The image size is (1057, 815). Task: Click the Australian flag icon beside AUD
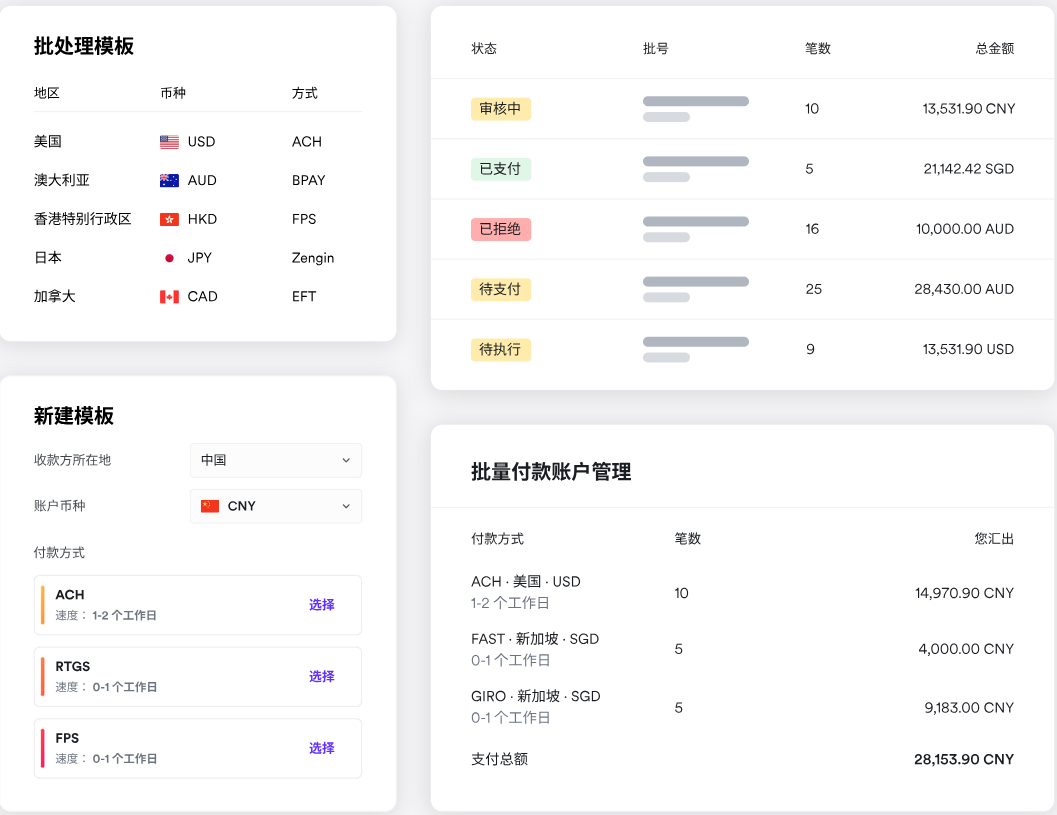tap(169, 180)
